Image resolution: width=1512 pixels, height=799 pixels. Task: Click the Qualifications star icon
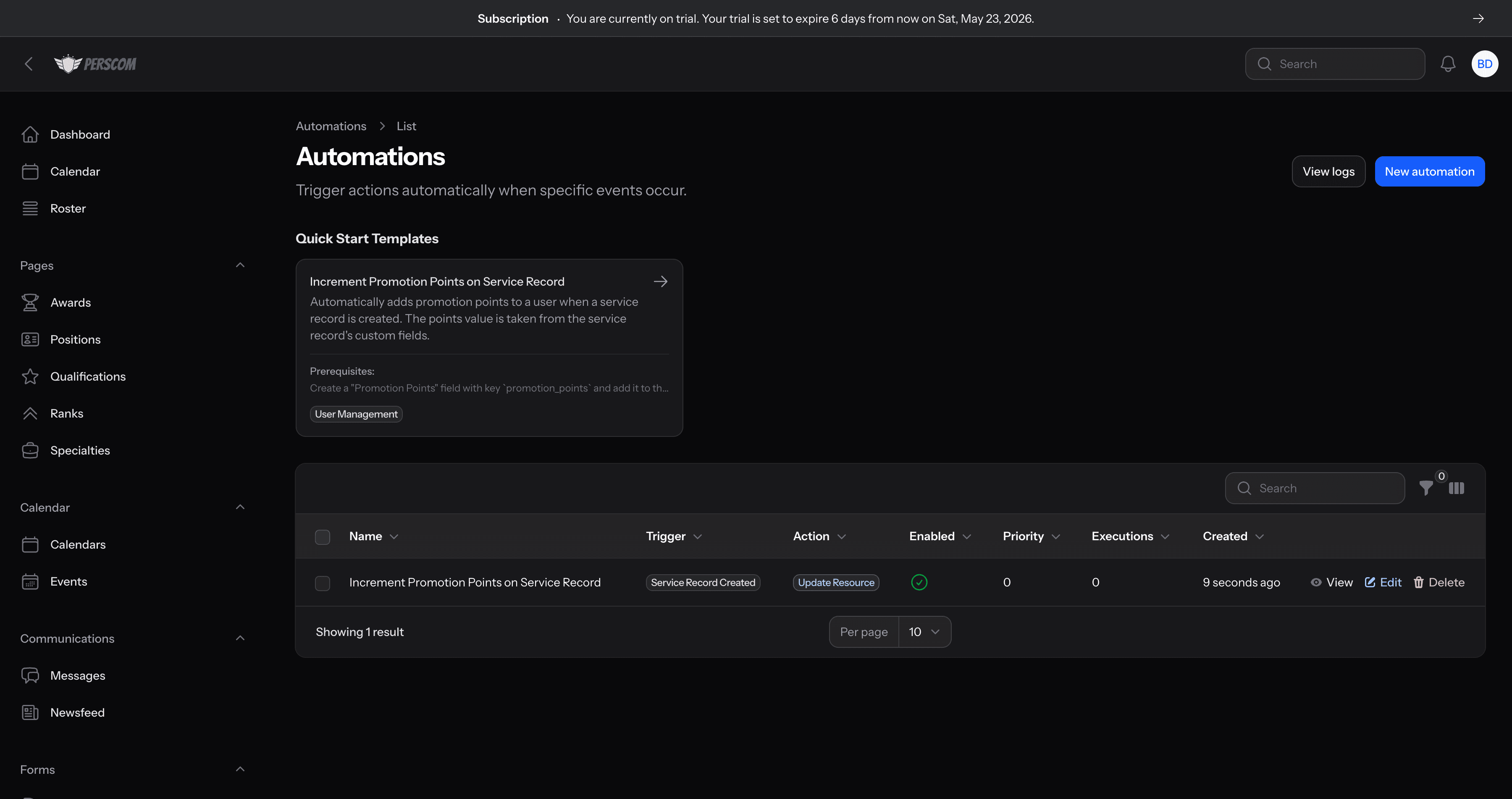point(30,376)
